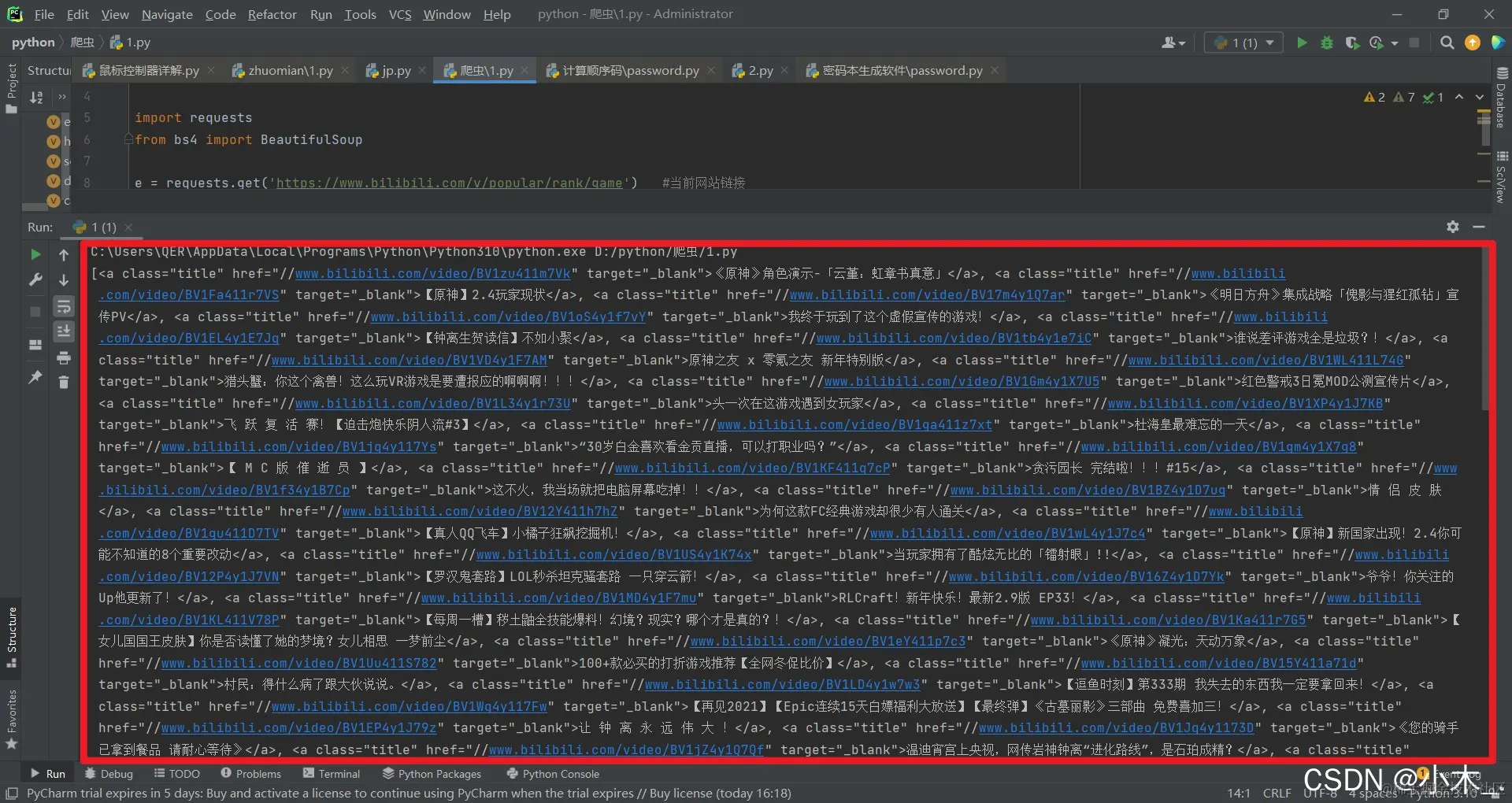Hide the Run tool window with minus icon
This screenshot has height=803, width=1512.
[x=1479, y=227]
